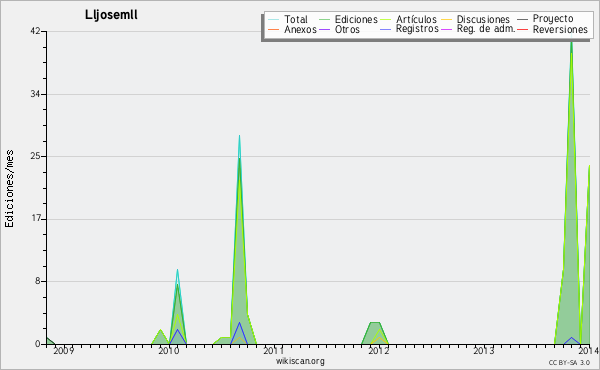The height and width of the screenshot is (370, 600).
Task: Select the Proyecto legend entry
Action: [545, 19]
